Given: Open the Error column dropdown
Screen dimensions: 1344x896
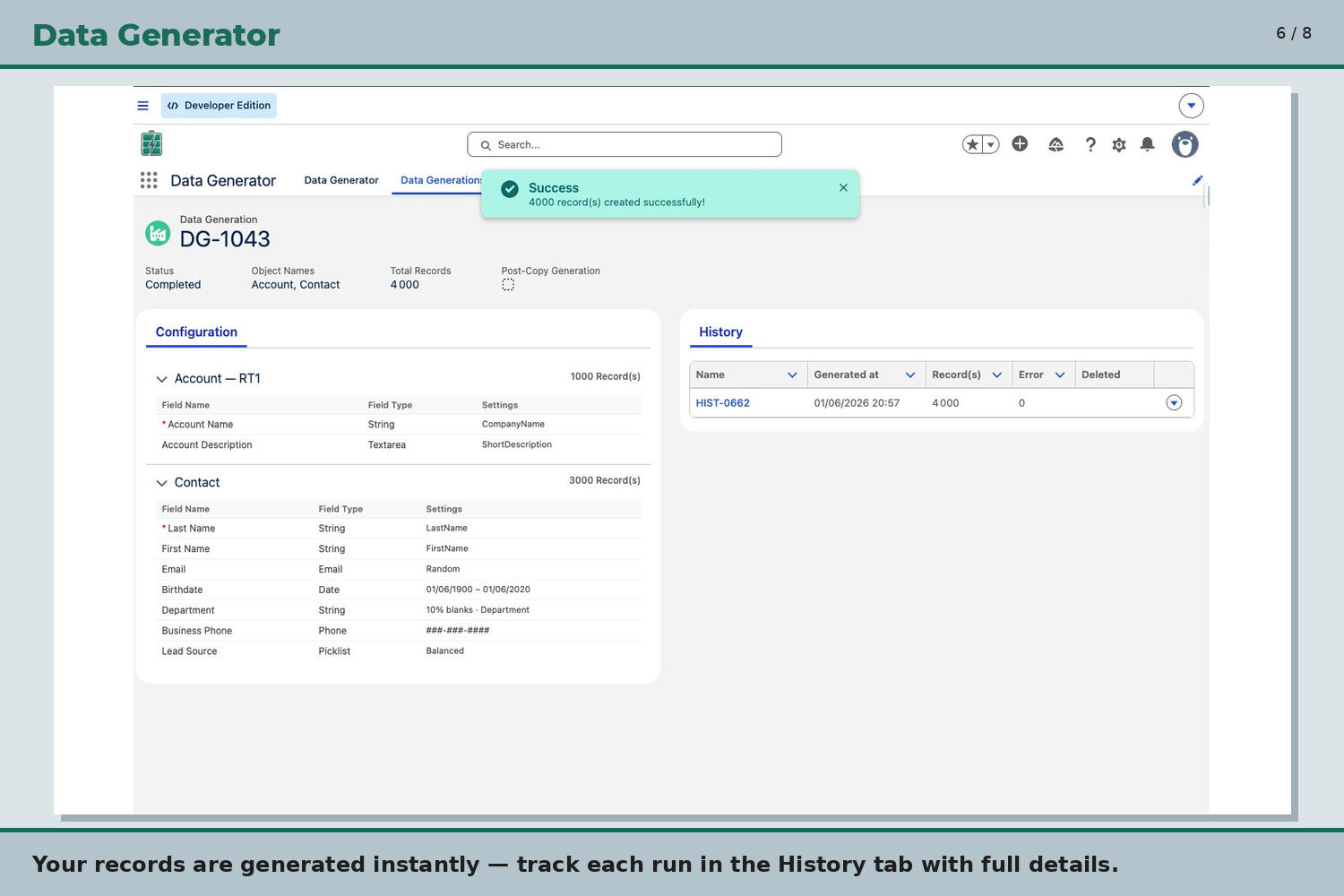Looking at the screenshot, I should pyautogui.click(x=1060, y=375).
